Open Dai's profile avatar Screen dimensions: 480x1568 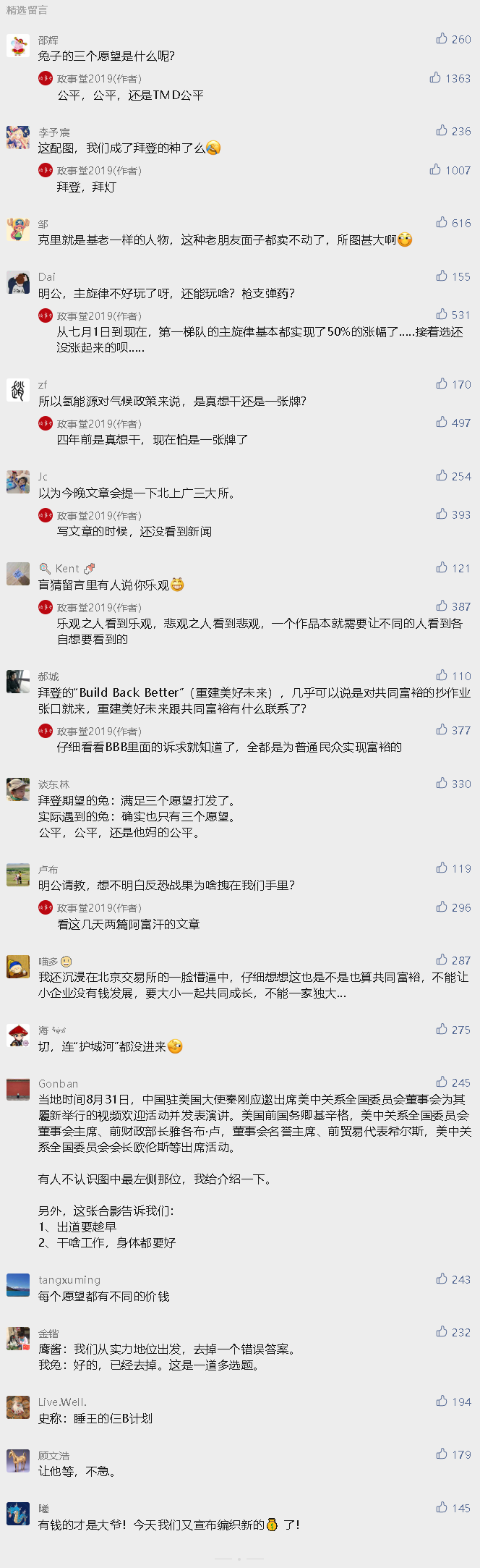pyautogui.click(x=18, y=282)
